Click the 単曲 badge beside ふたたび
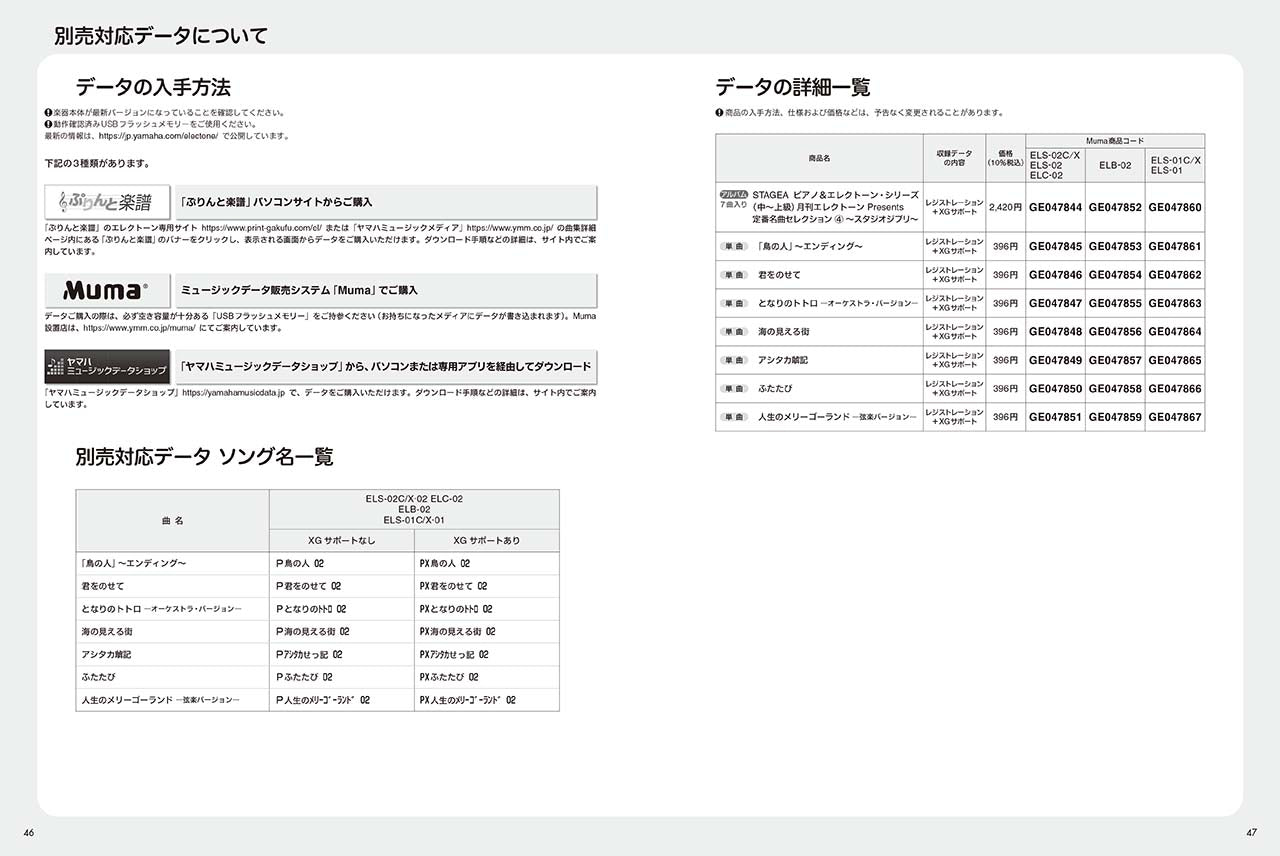The height and width of the screenshot is (856, 1280). pyautogui.click(x=734, y=388)
